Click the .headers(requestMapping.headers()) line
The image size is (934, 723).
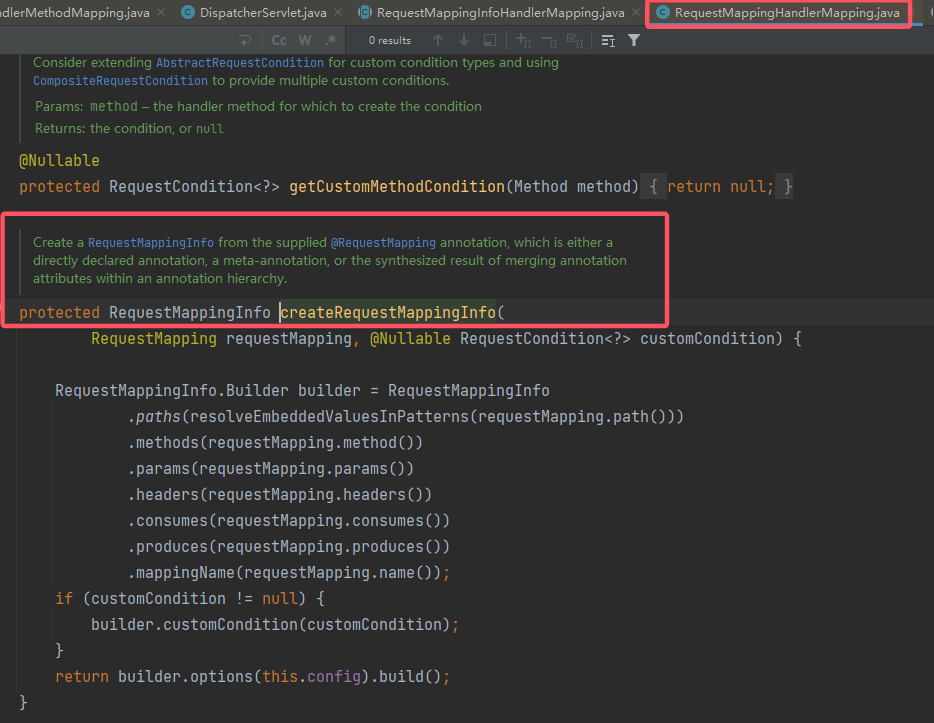pyautogui.click(x=279, y=495)
